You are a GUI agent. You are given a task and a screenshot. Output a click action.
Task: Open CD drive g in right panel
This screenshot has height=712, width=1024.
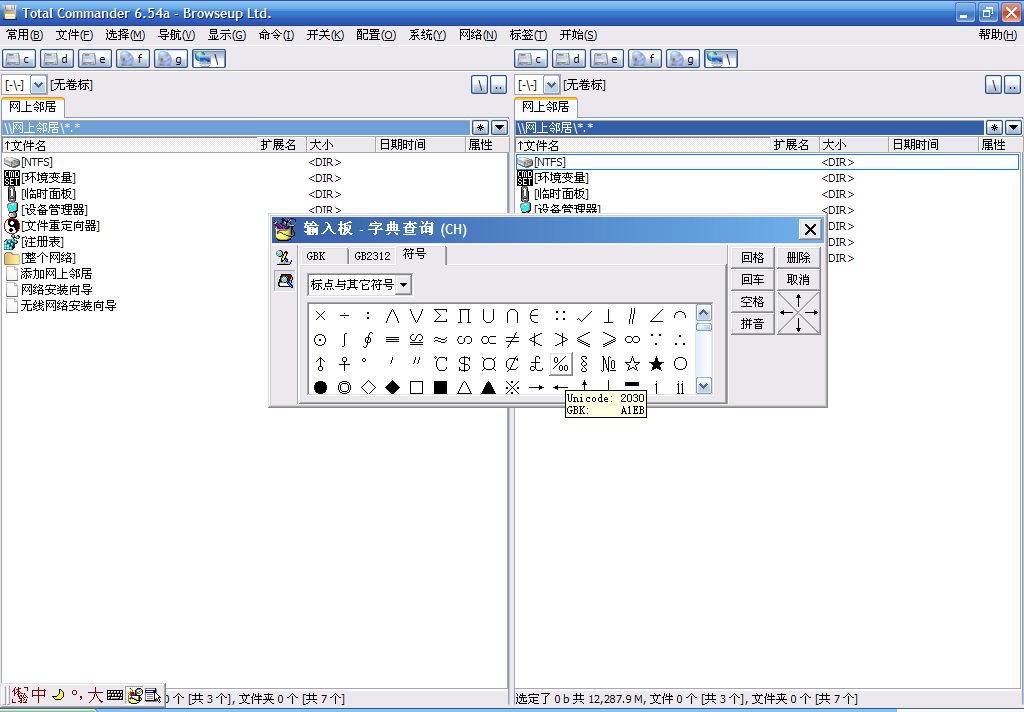(682, 59)
